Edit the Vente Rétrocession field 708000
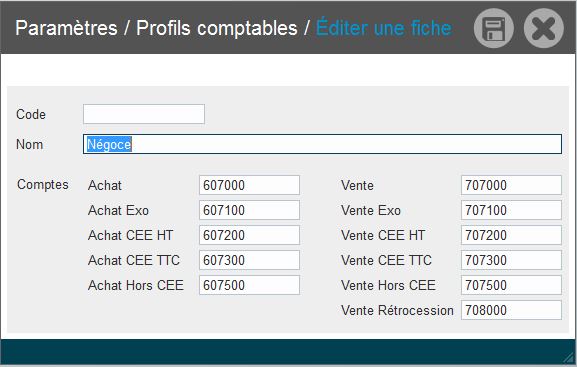577x367 pixels. tap(511, 310)
